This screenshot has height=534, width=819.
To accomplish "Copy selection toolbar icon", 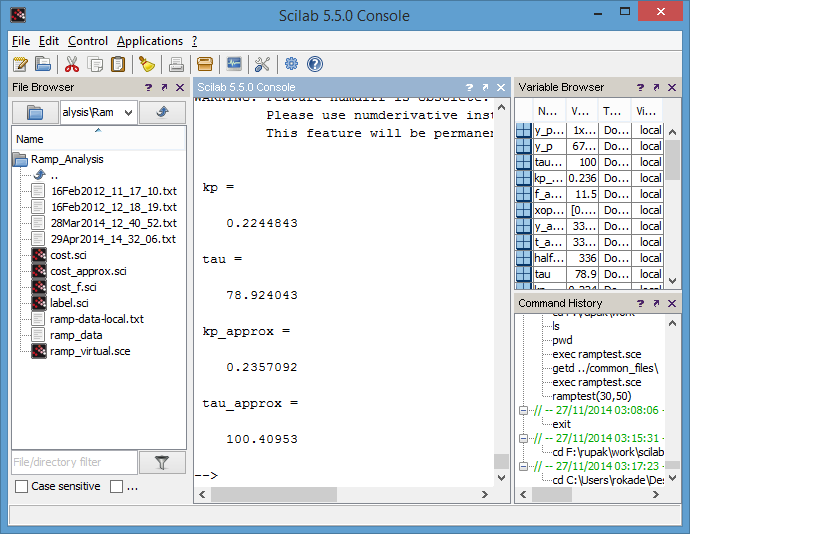I will (x=95, y=64).
